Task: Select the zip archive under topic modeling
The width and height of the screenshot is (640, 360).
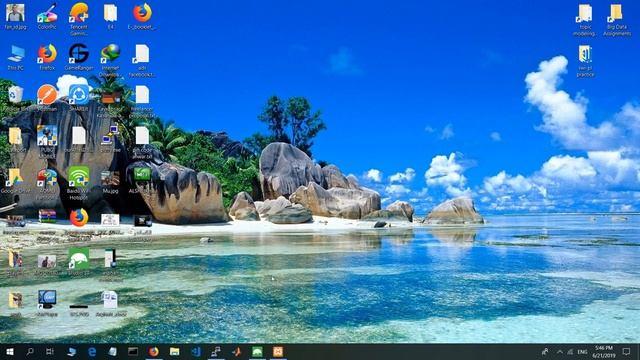Action: (x=585, y=60)
